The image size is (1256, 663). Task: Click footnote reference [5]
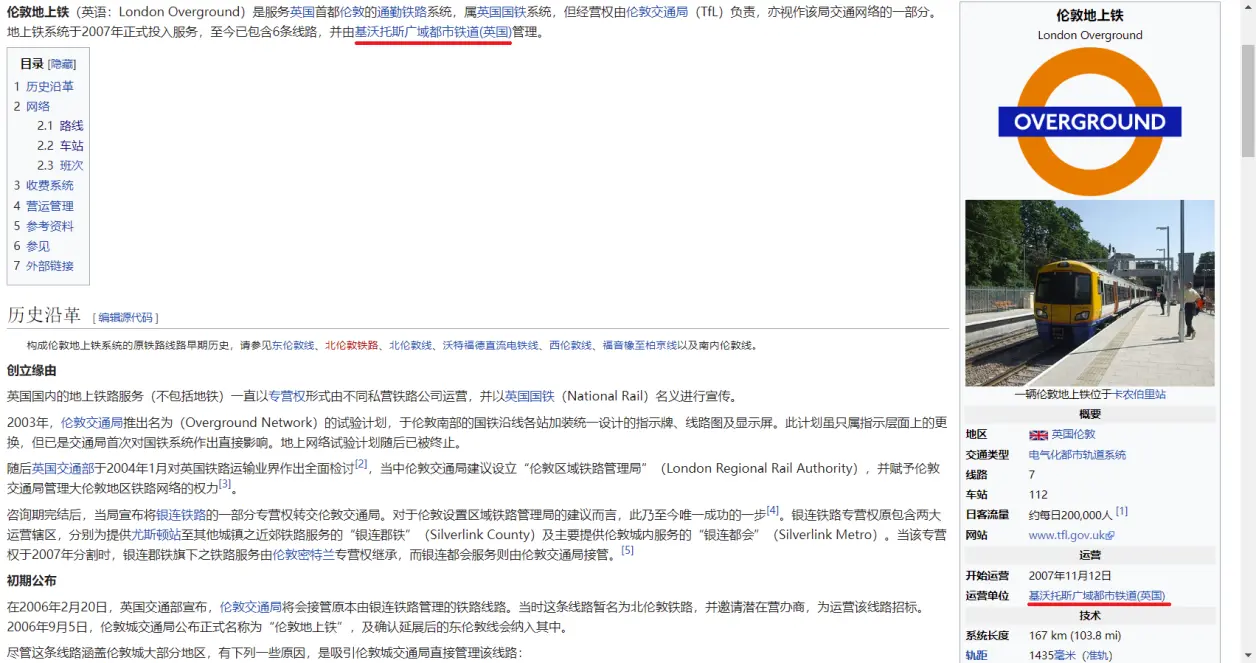point(627,550)
